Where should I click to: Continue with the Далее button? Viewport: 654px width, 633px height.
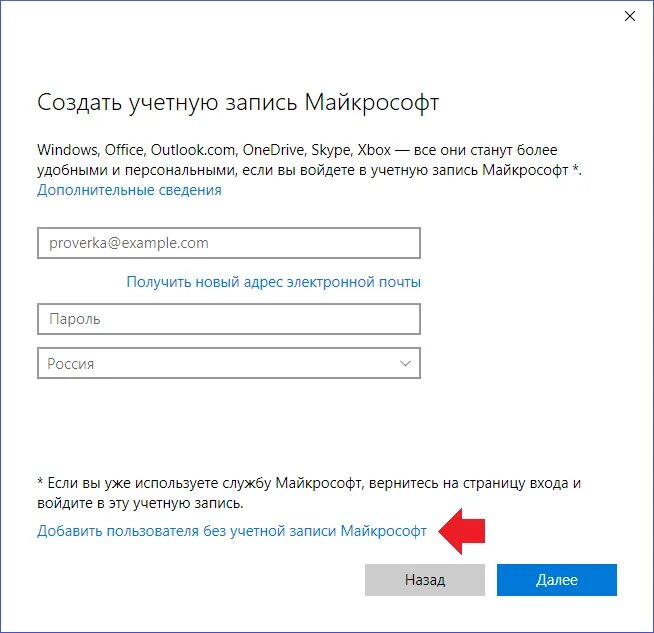pos(557,580)
